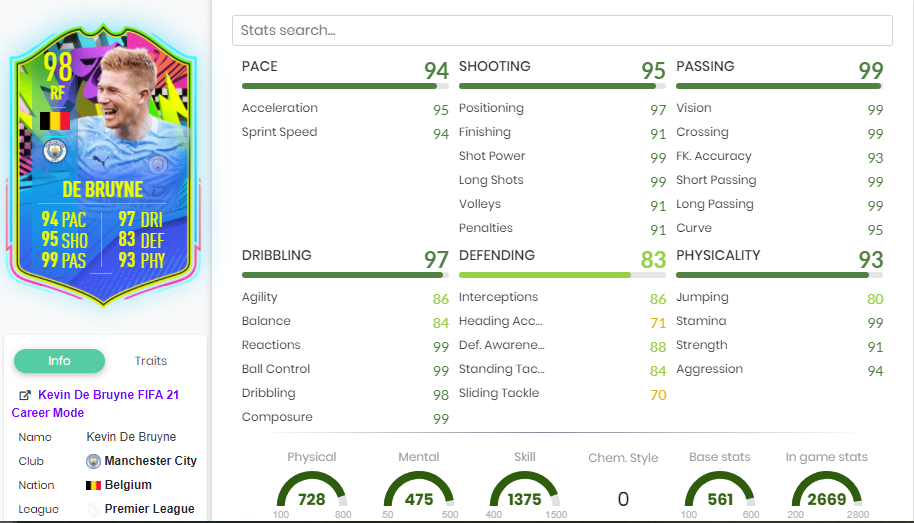This screenshot has width=914, height=523.
Task: Open the Premier League link
Action: (149, 509)
